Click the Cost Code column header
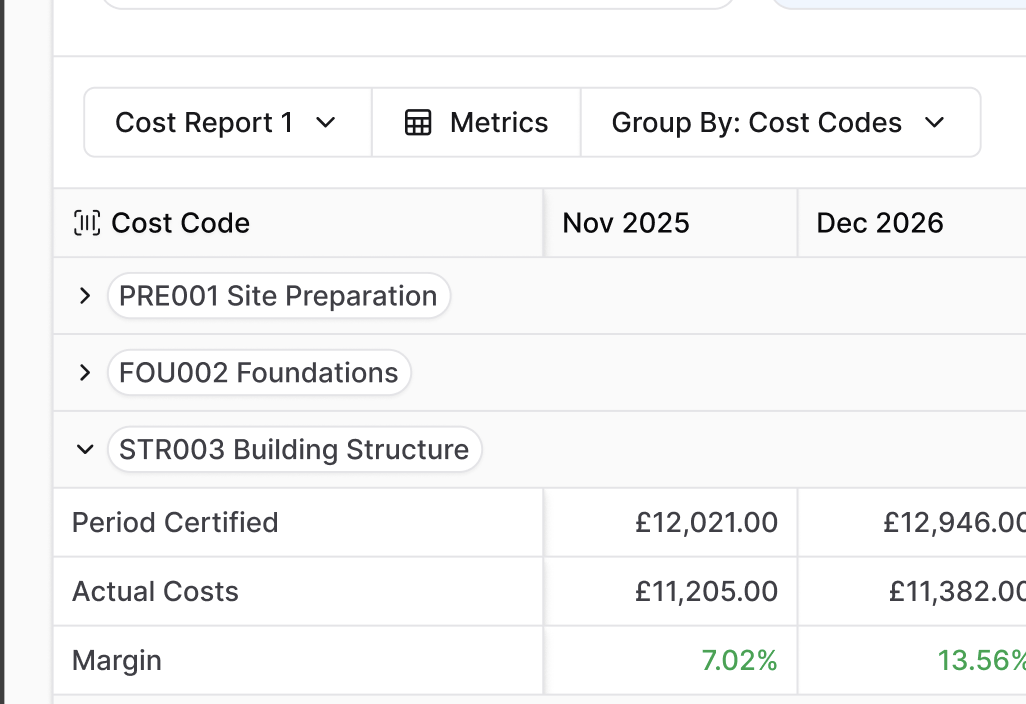The image size is (1026, 704). point(180,223)
